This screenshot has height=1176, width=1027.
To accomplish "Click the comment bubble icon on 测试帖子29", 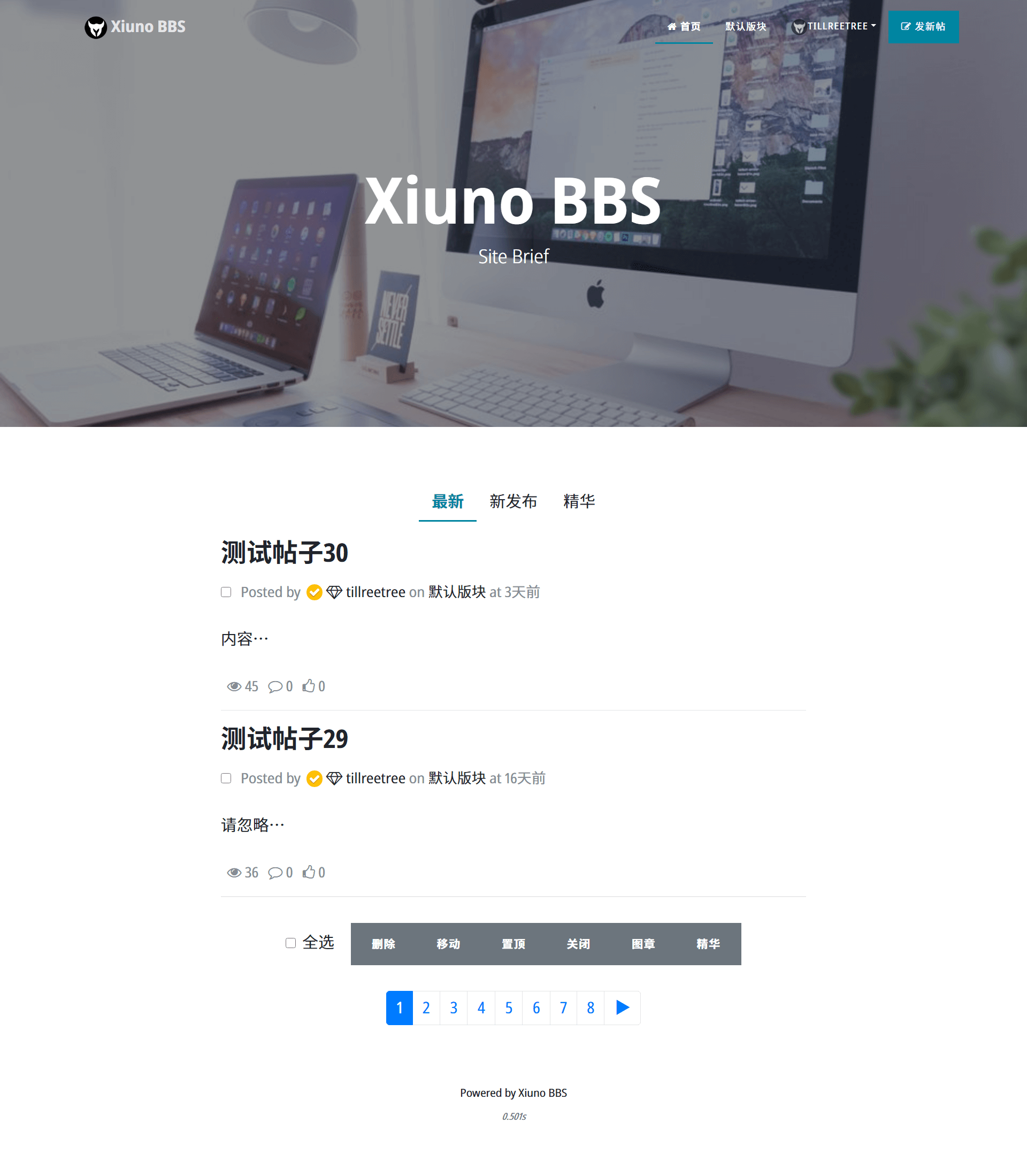I will click(x=276, y=872).
